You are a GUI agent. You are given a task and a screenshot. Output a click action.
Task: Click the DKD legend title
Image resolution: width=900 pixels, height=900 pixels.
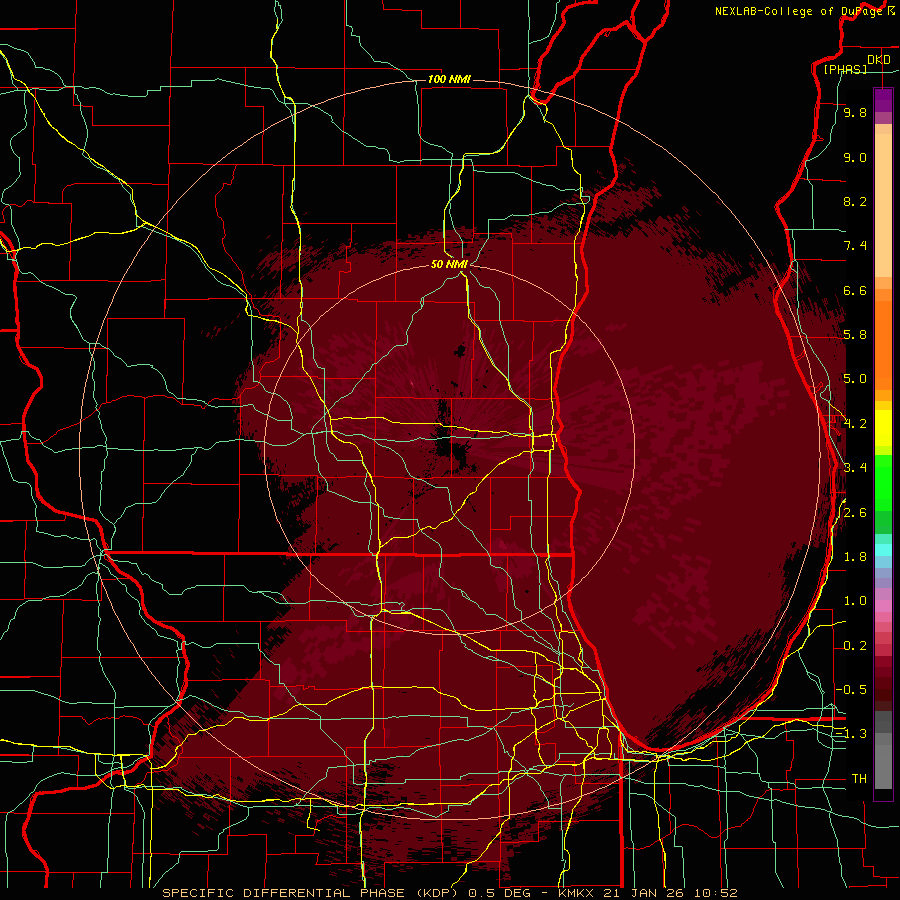(x=879, y=60)
